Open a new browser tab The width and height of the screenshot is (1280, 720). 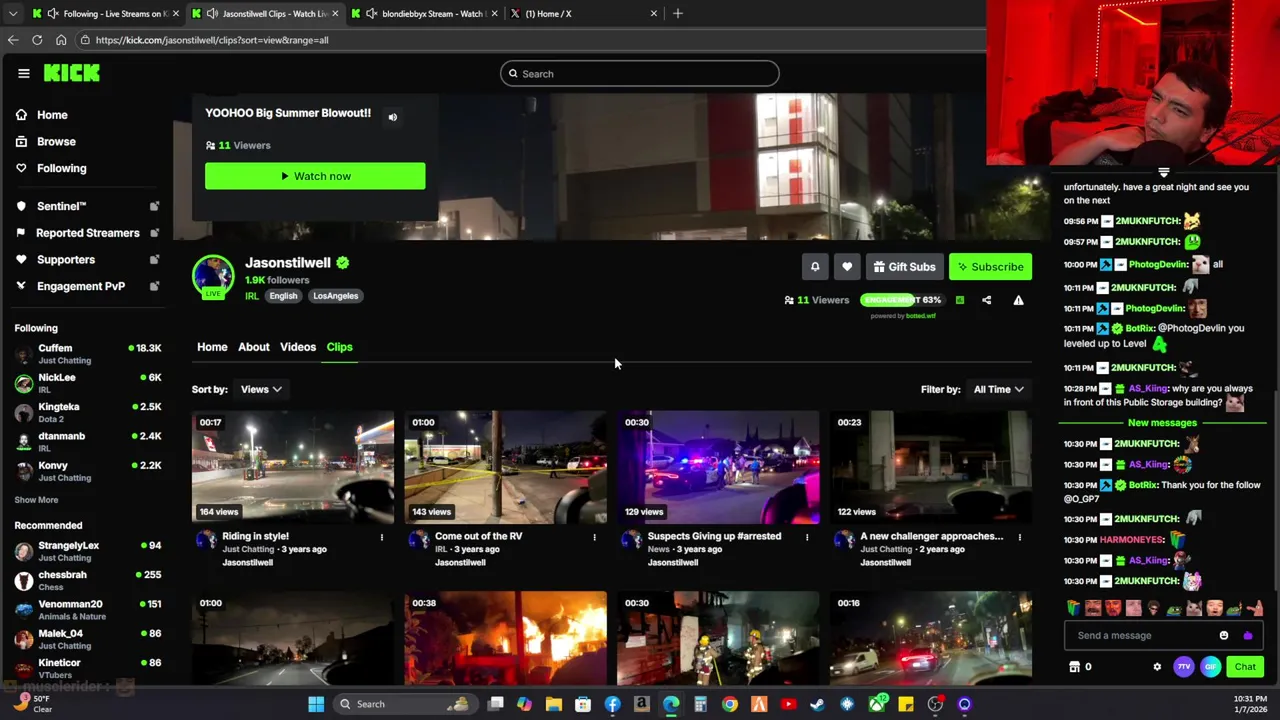coord(677,13)
